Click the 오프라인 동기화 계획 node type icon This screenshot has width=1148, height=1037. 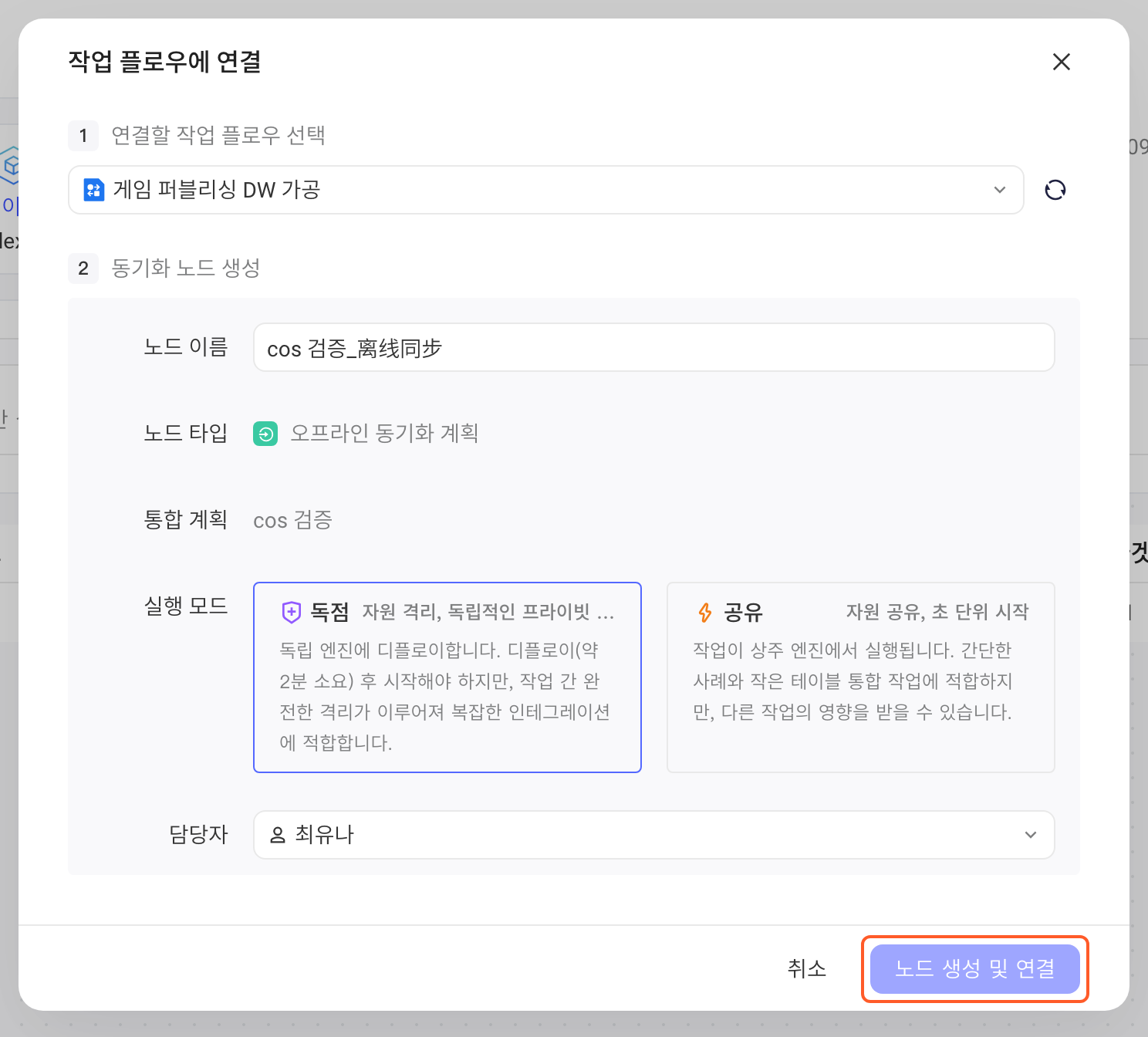point(265,434)
